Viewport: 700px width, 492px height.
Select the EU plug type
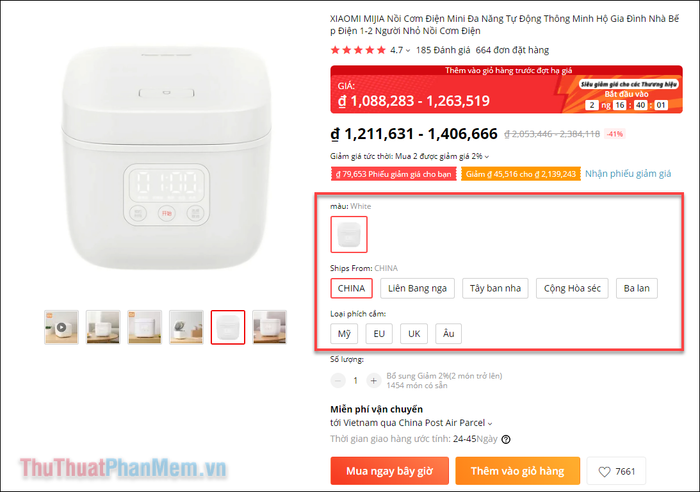click(x=379, y=334)
